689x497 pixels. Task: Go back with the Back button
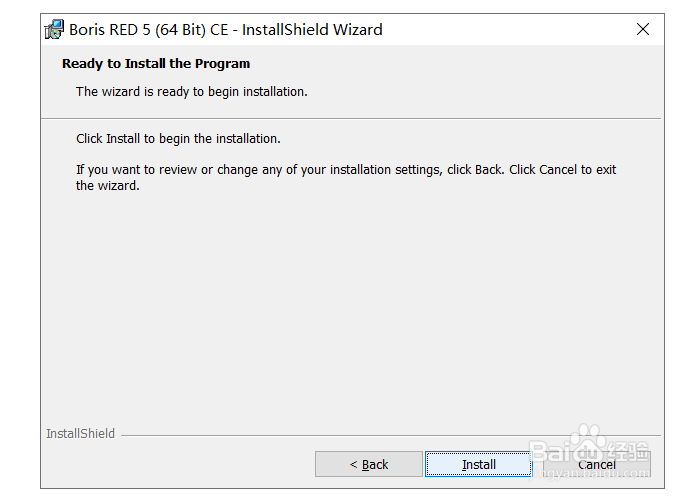(369, 464)
